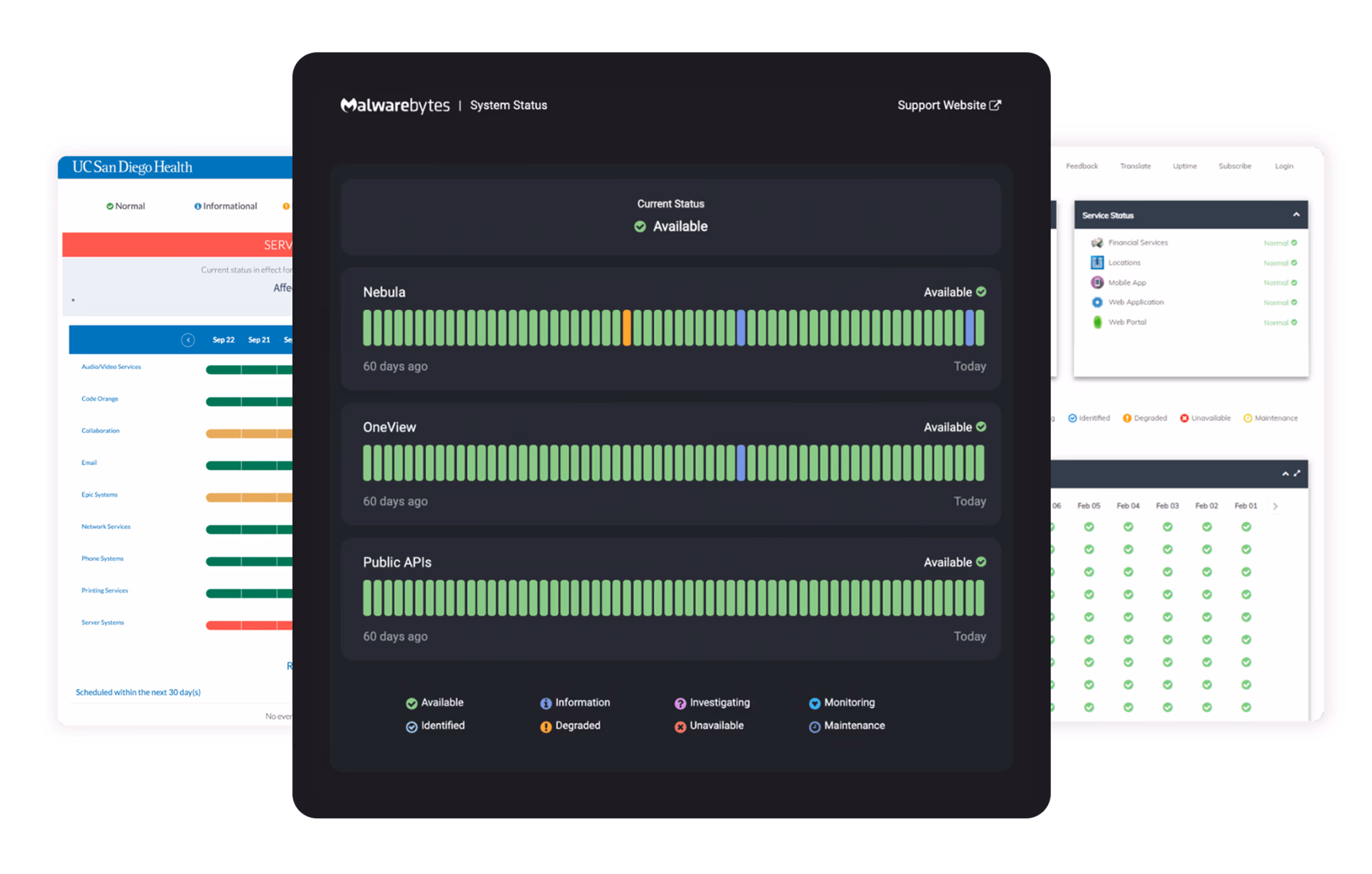
Task: Select the Informational status filter
Action: point(226,206)
